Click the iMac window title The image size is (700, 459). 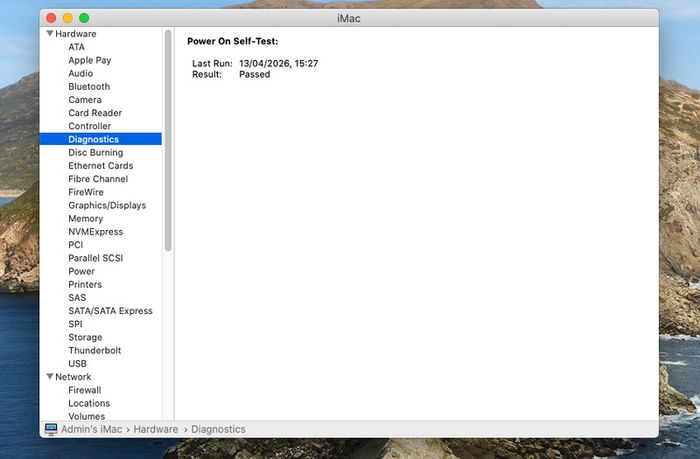[x=349, y=18]
